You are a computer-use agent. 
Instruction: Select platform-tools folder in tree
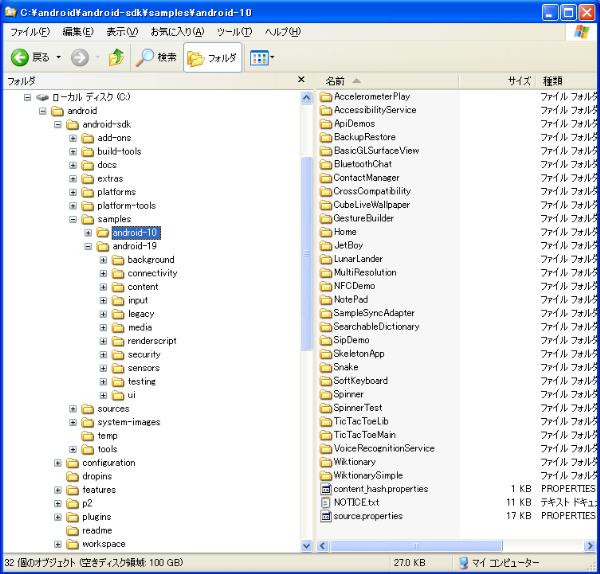[x=126, y=205]
